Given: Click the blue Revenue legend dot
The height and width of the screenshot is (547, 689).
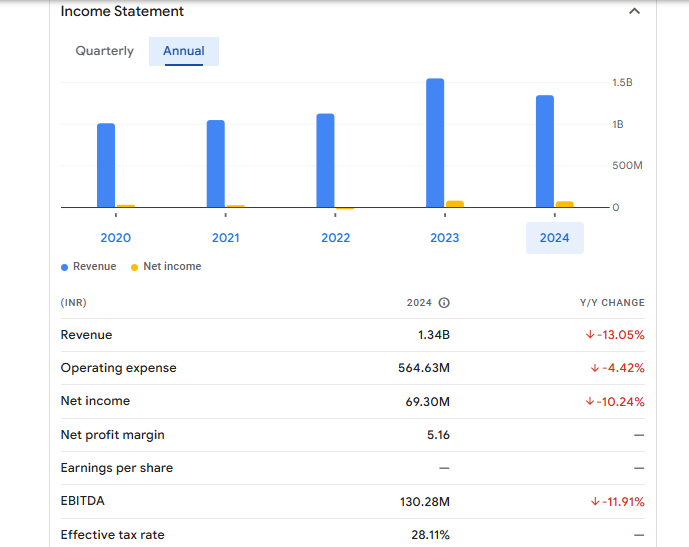Looking at the screenshot, I should [x=65, y=267].
